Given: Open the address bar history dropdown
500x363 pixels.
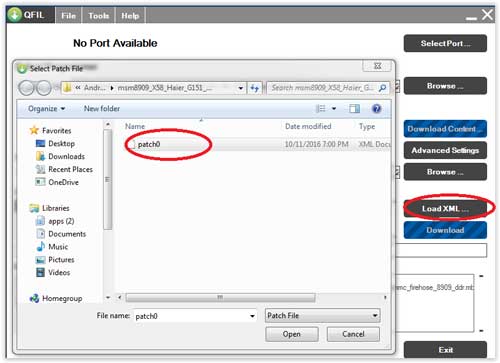Looking at the screenshot, I should coord(240,88).
